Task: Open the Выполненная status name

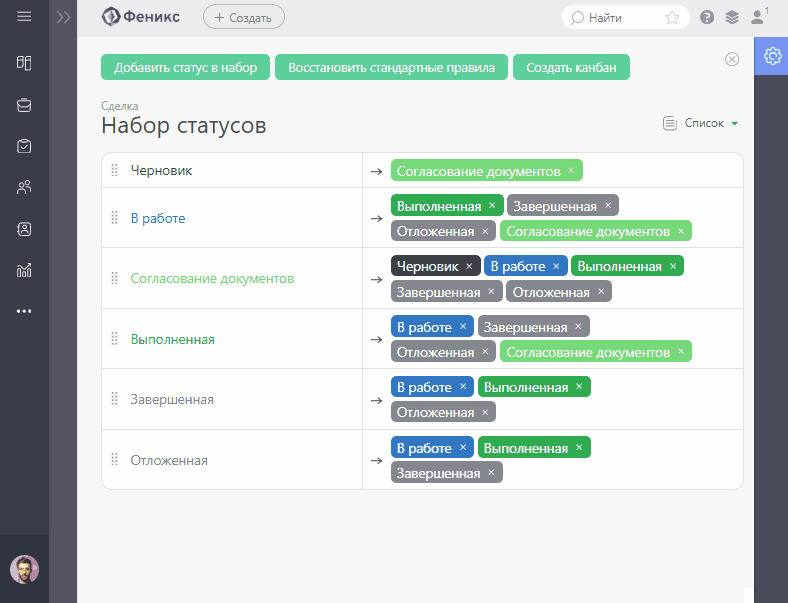Action: pos(172,339)
